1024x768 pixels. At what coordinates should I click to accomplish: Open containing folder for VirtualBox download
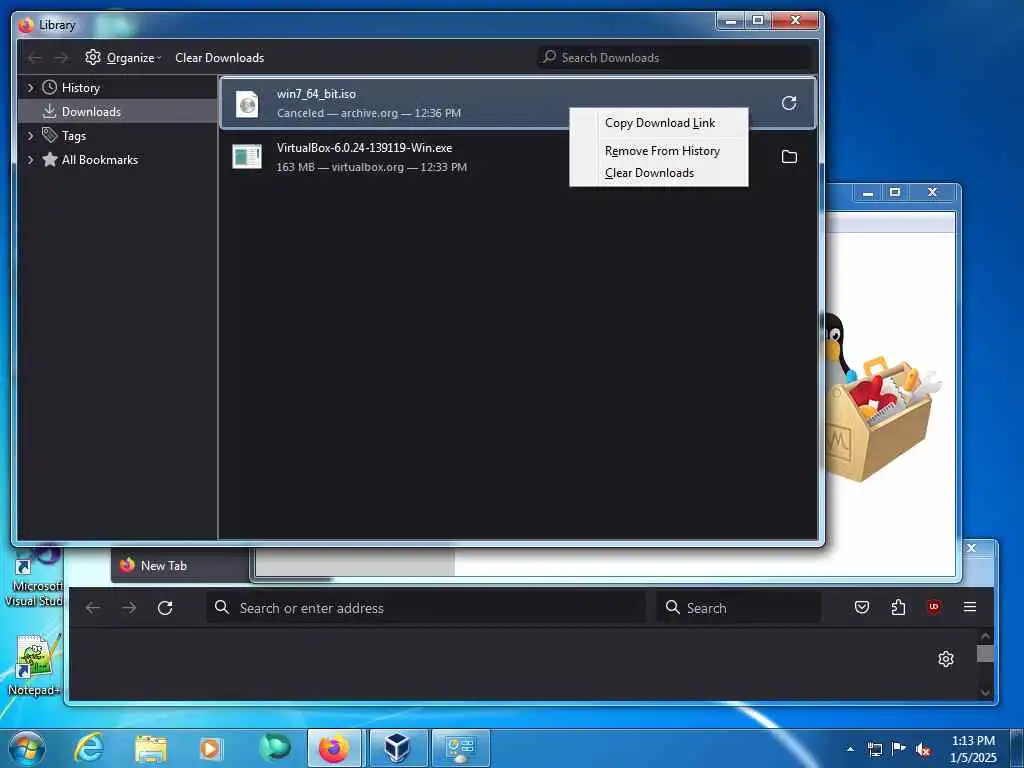789,157
